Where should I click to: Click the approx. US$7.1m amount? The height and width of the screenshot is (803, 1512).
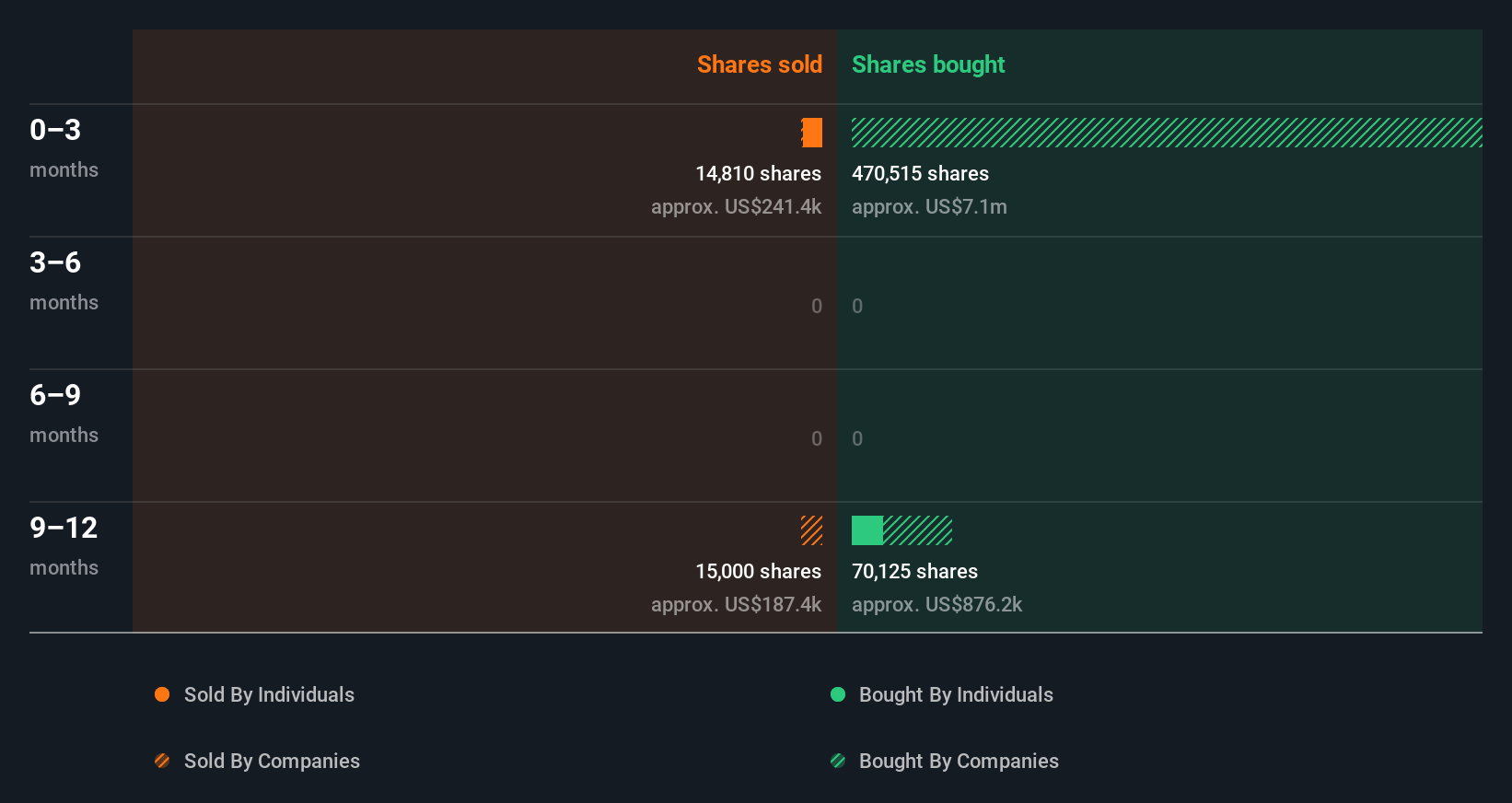(x=929, y=207)
